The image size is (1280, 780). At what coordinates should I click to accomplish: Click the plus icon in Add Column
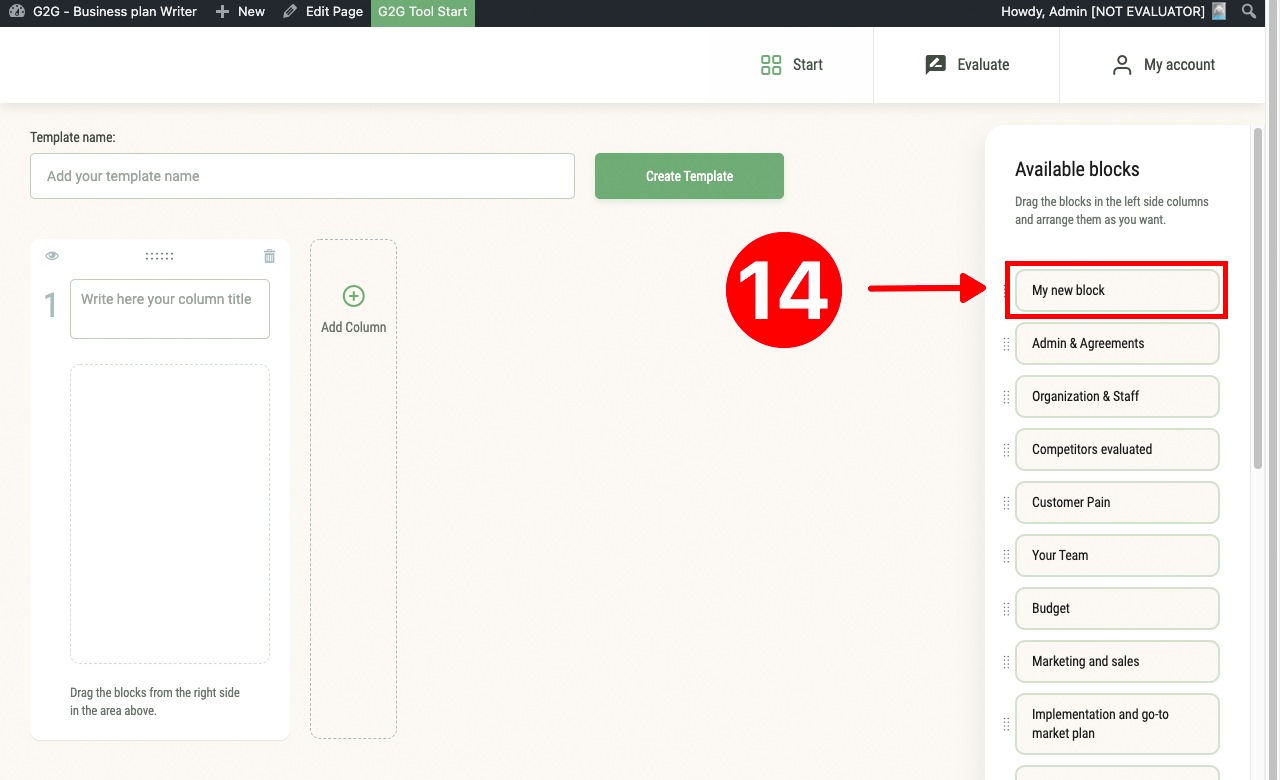pos(354,296)
